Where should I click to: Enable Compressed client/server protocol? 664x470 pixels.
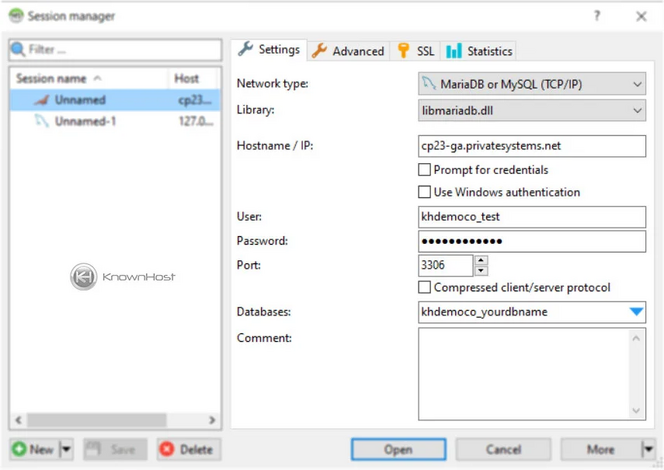(425, 288)
